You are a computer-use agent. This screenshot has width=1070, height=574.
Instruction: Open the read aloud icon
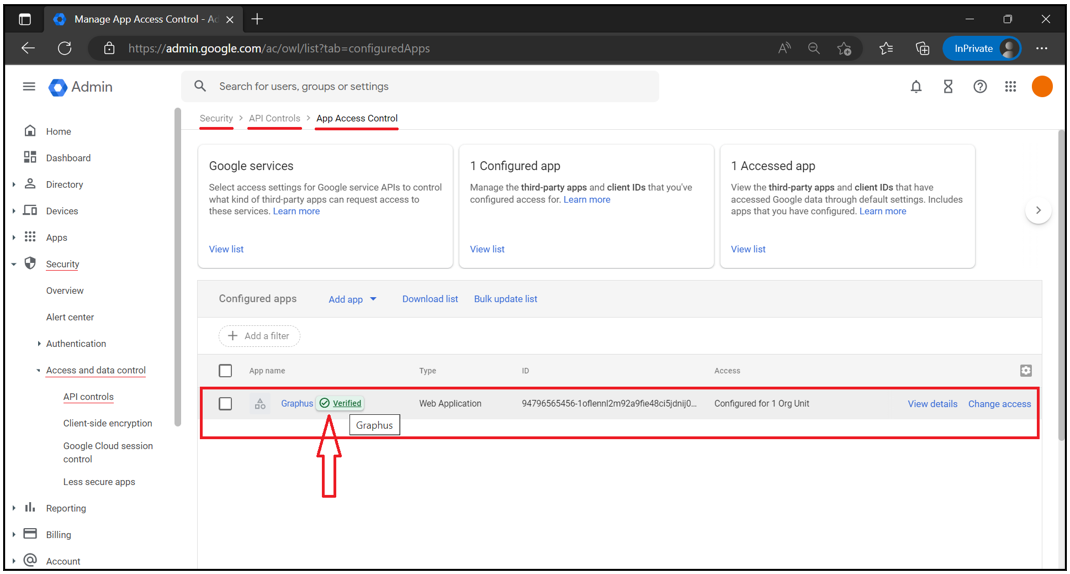point(785,48)
